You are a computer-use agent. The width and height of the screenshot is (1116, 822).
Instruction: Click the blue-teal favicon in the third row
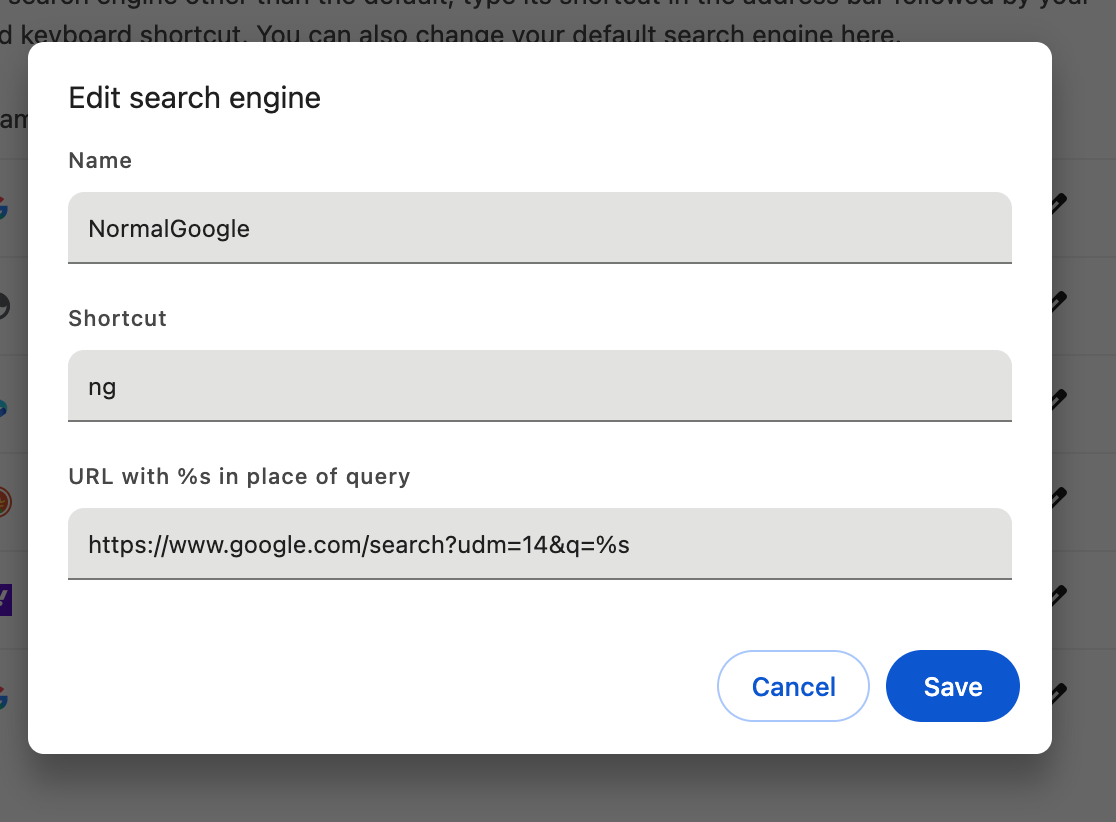tap(4, 406)
